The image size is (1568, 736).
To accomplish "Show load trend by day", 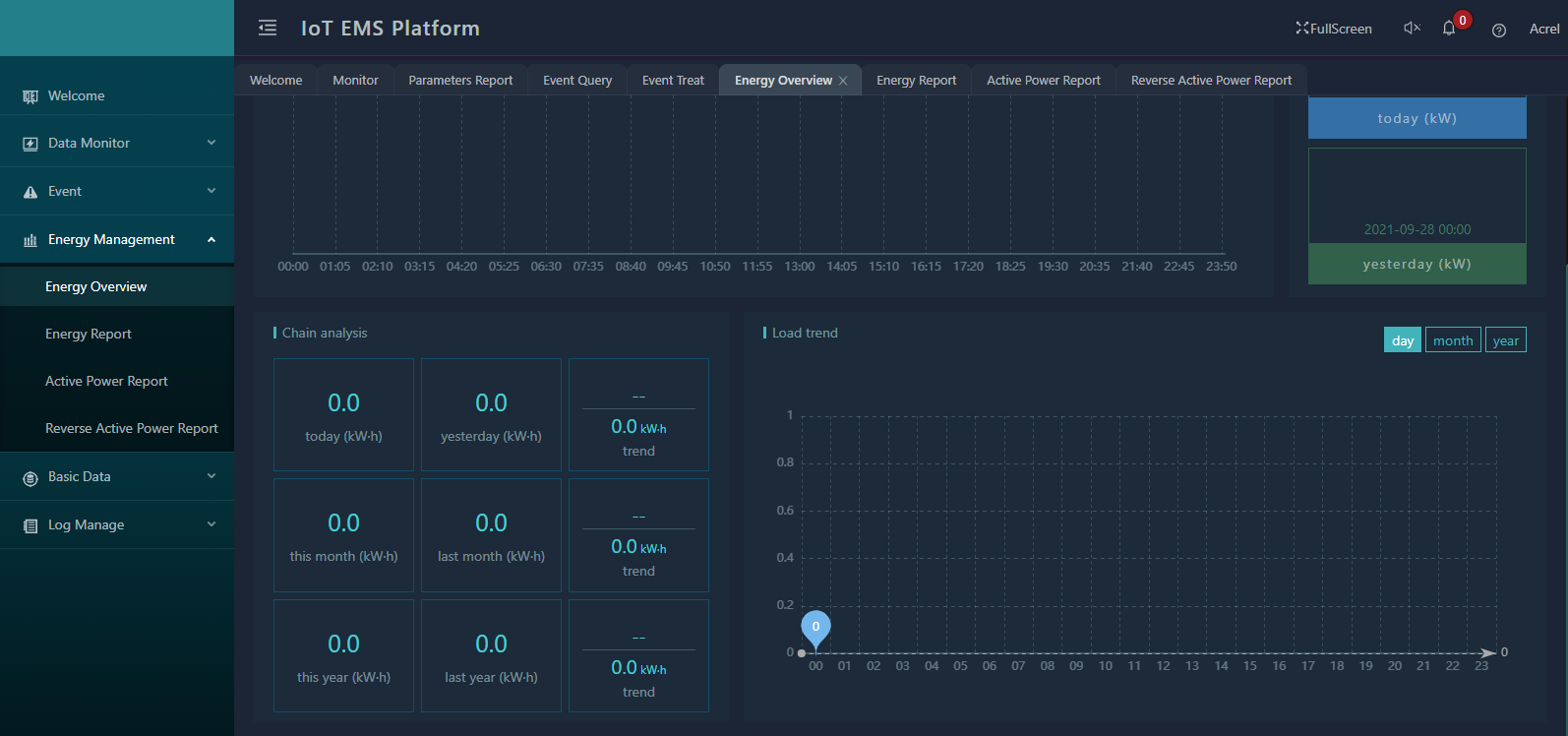I will [1403, 340].
